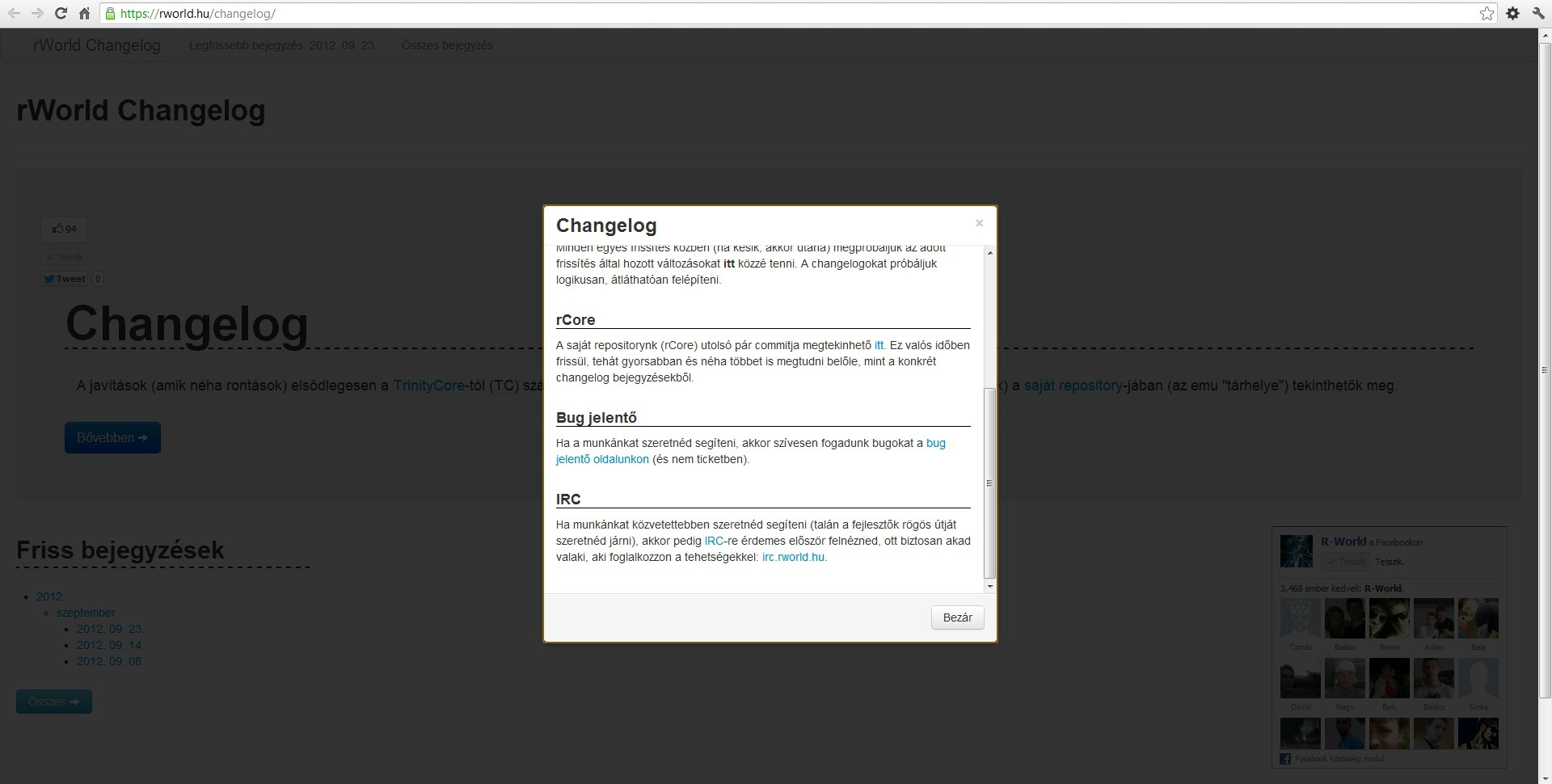The width and height of the screenshot is (1552, 784).
Task: Click the browser forward arrow
Action: pos(37,14)
